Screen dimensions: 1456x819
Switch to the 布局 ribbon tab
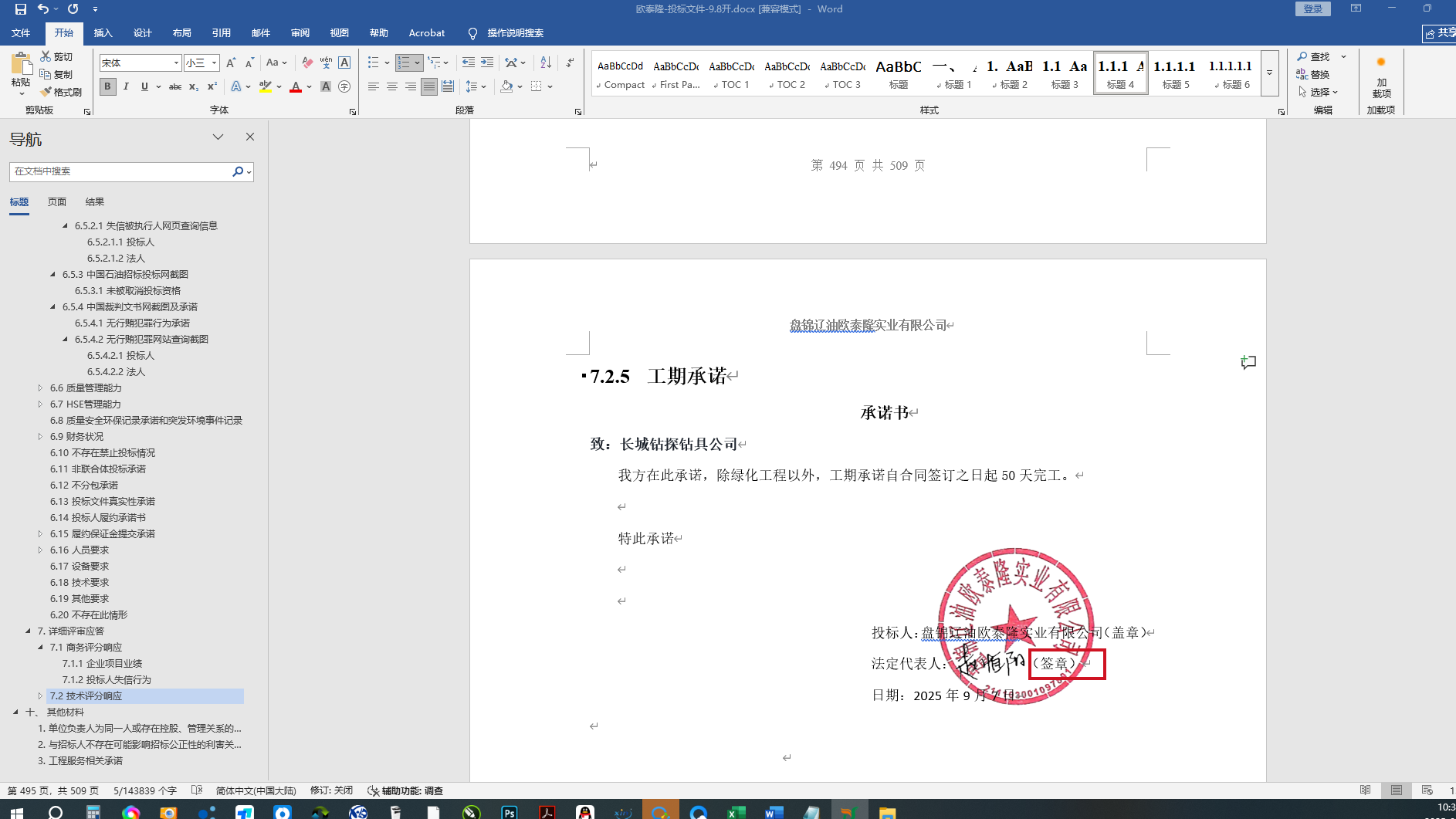click(x=182, y=32)
